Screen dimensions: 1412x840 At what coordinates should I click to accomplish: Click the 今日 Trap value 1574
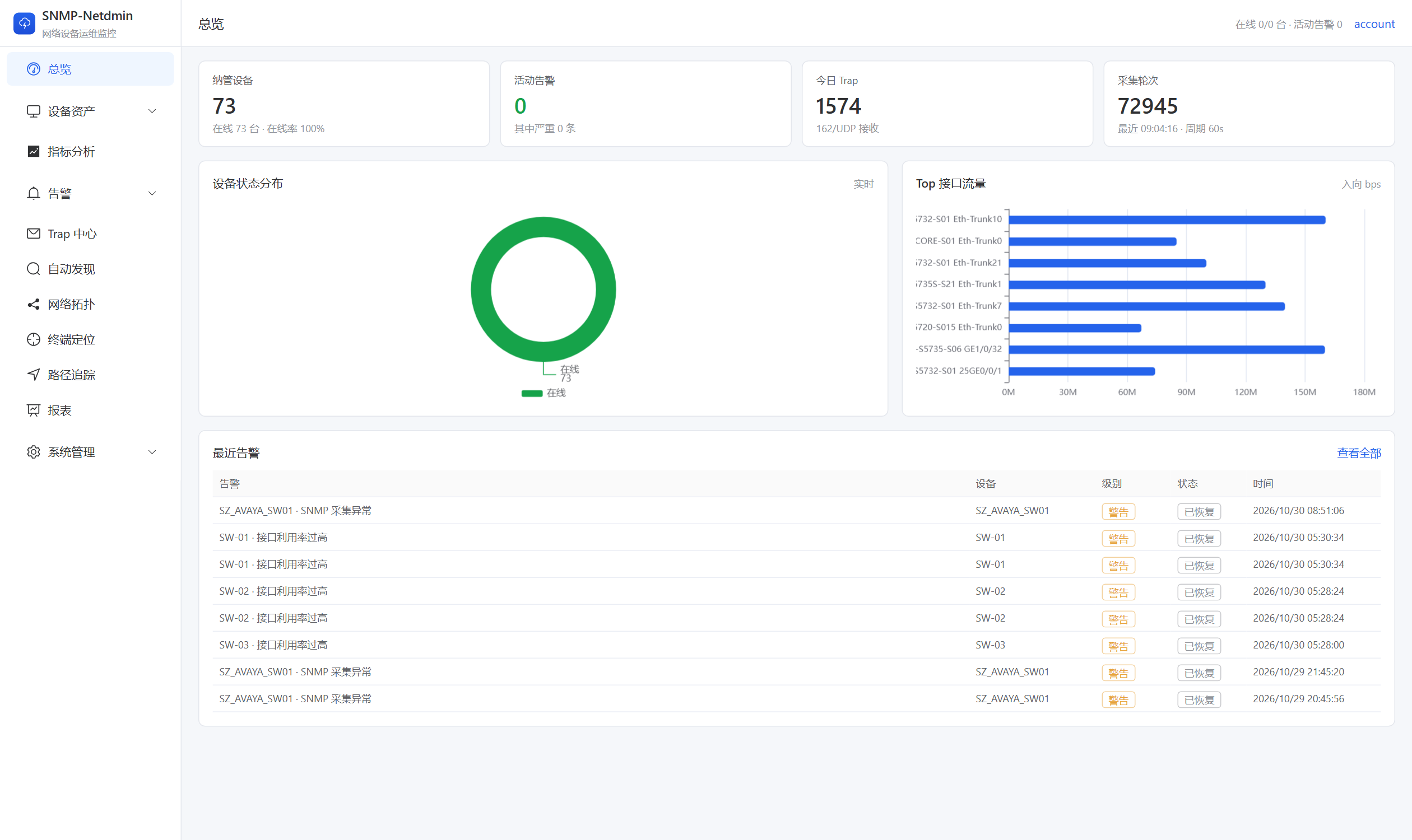(838, 106)
